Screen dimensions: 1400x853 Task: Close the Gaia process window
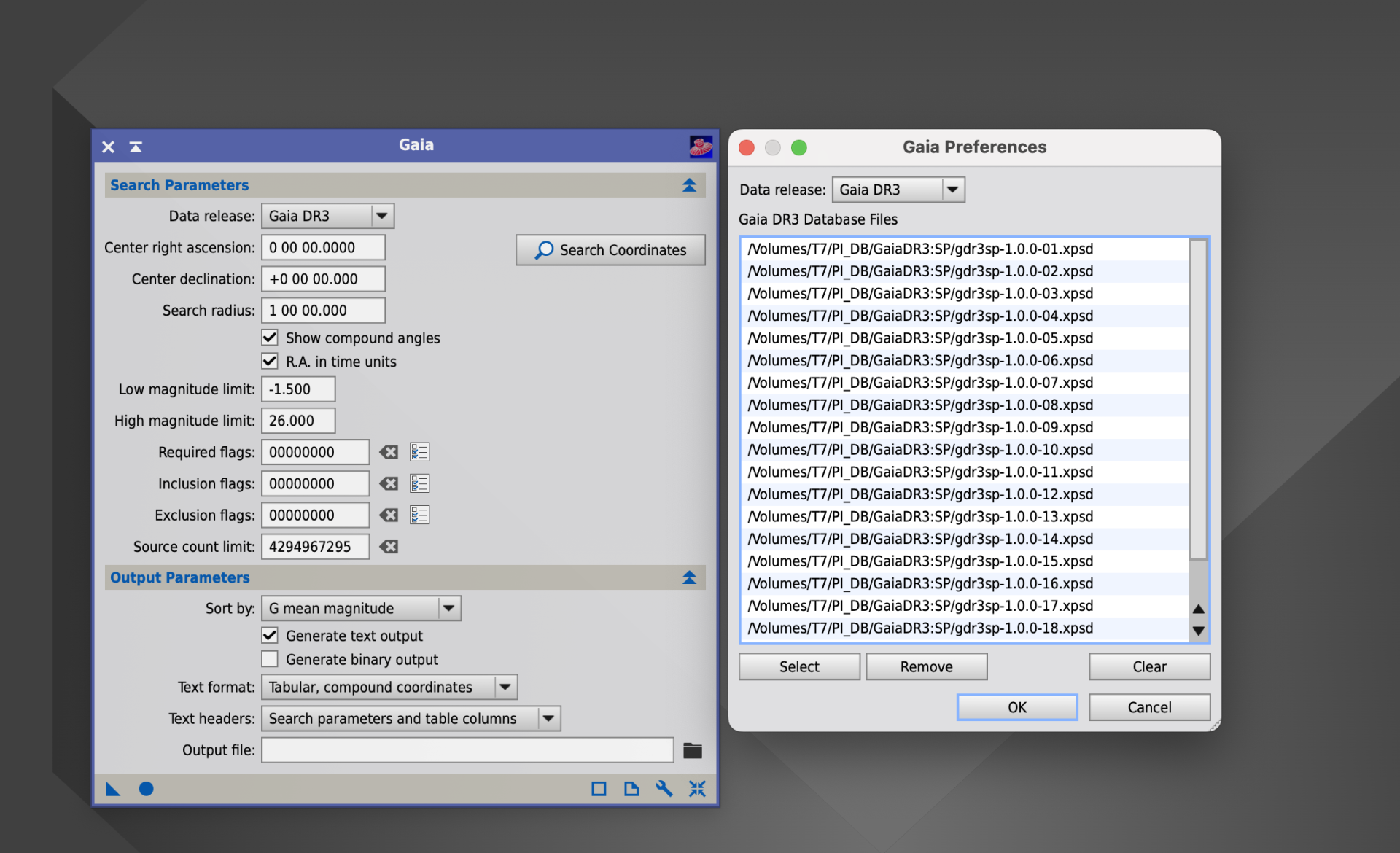coord(108,147)
